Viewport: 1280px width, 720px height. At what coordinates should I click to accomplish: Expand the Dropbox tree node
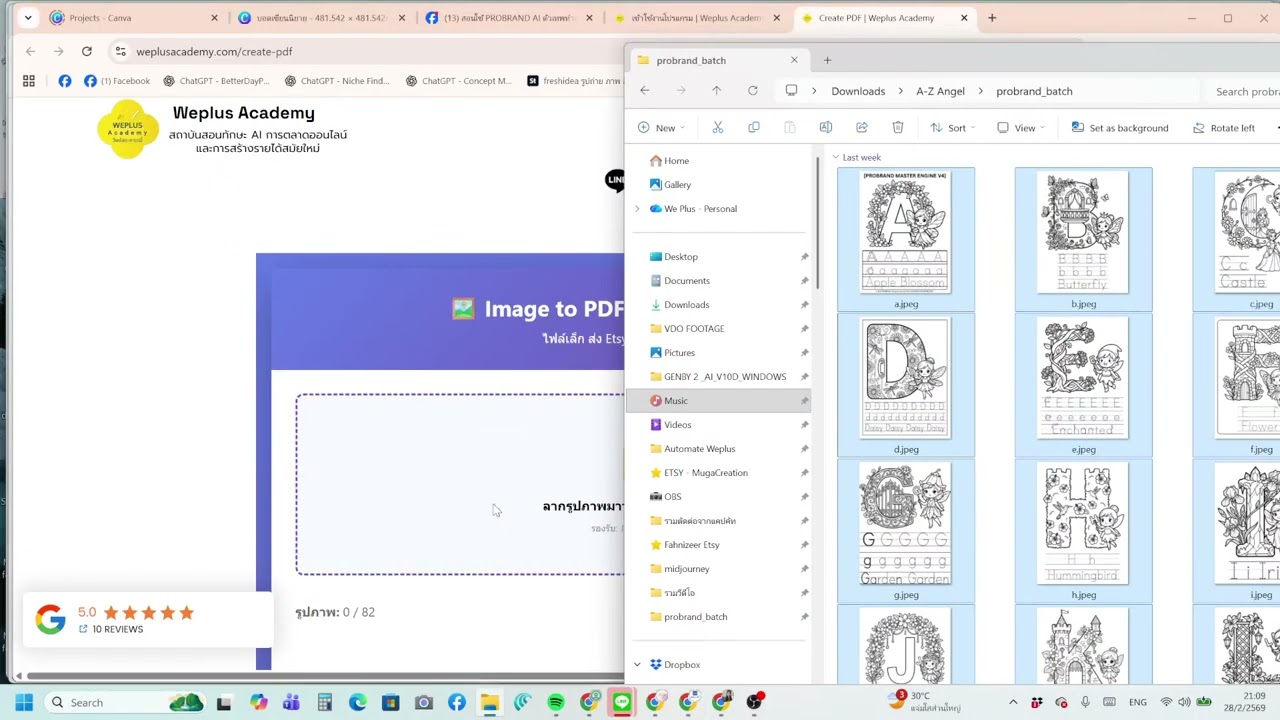[637, 665]
